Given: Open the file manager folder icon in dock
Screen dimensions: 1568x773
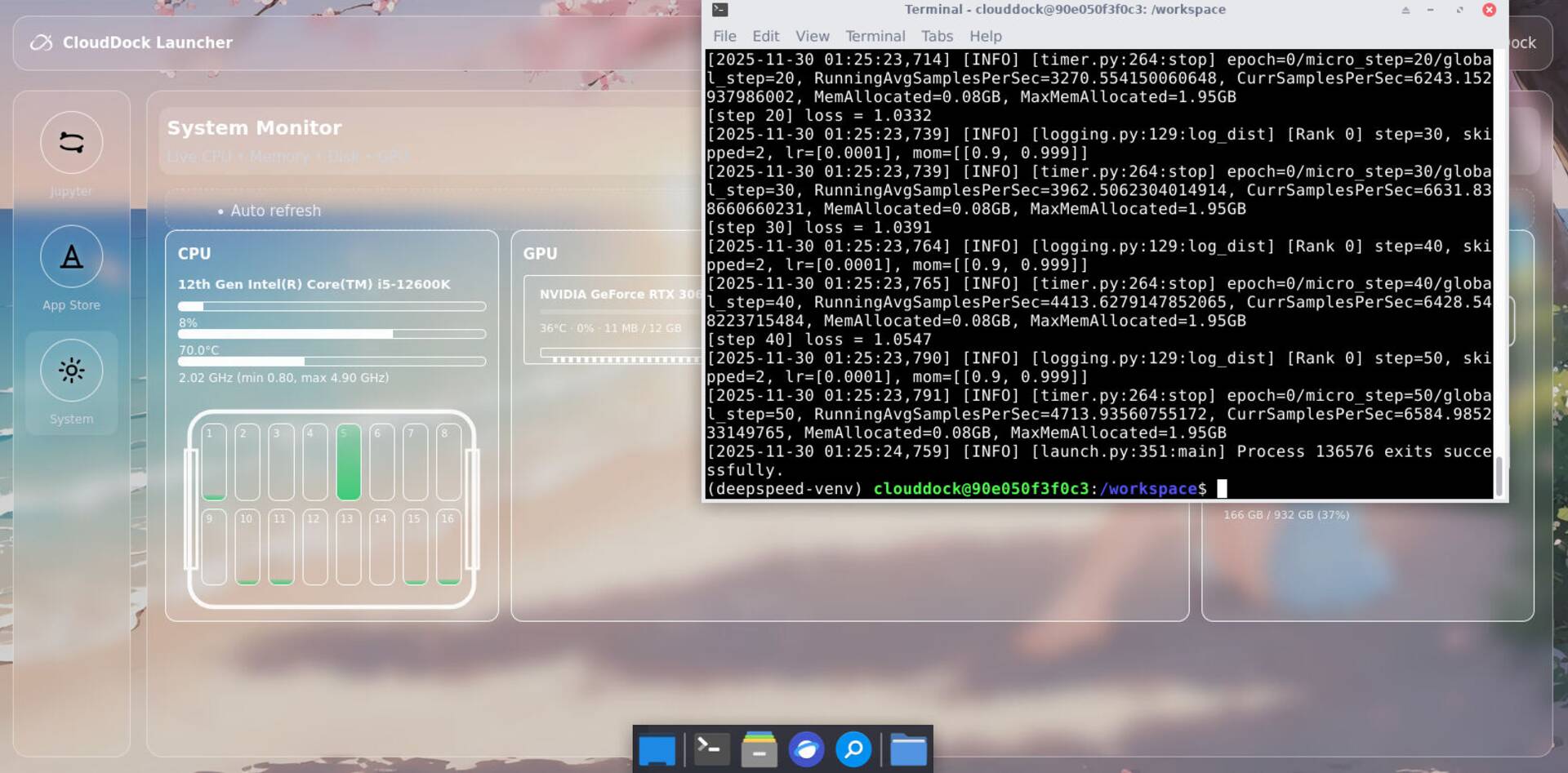Looking at the screenshot, I should point(909,749).
